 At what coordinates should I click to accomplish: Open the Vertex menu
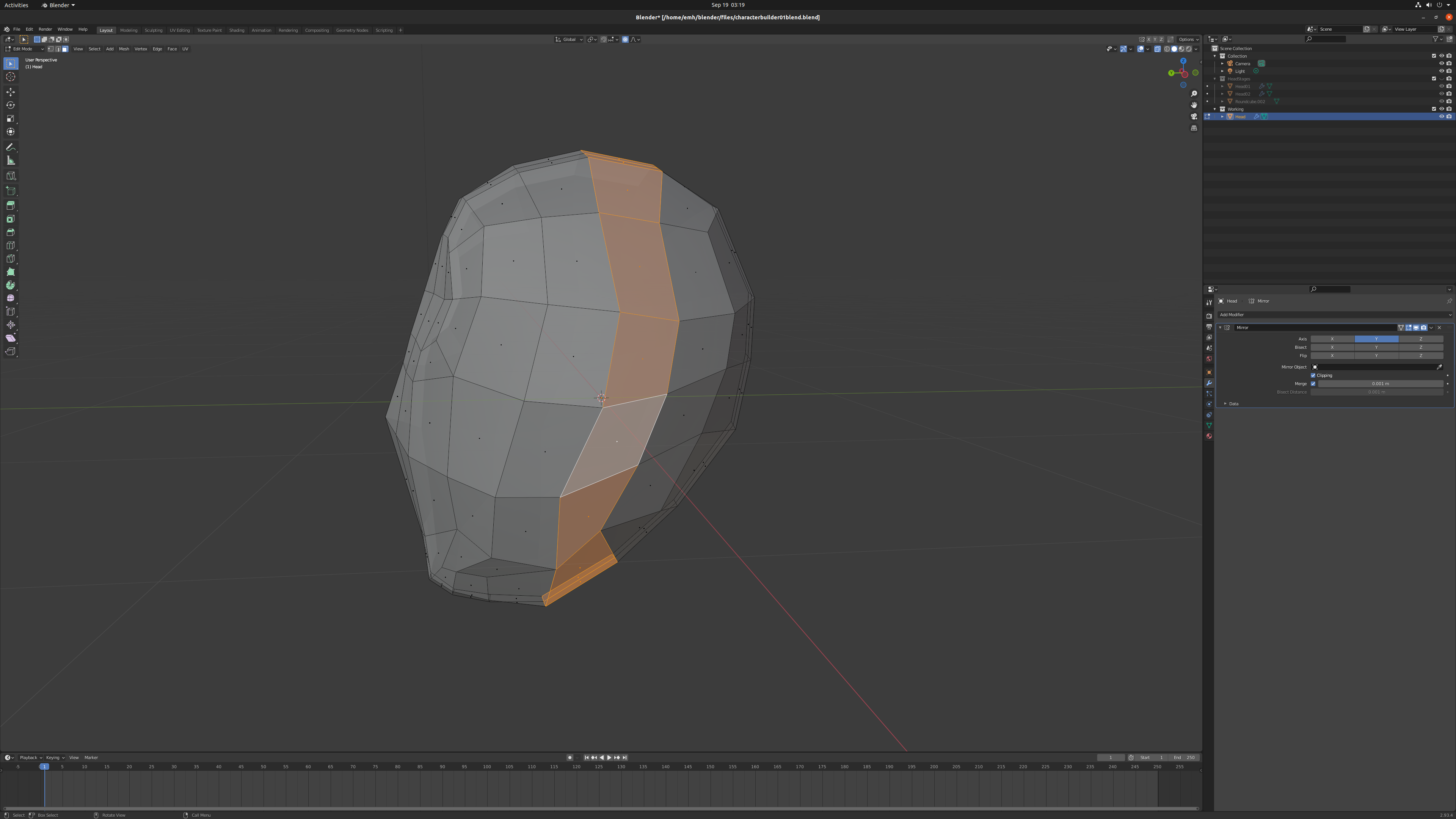click(141, 49)
